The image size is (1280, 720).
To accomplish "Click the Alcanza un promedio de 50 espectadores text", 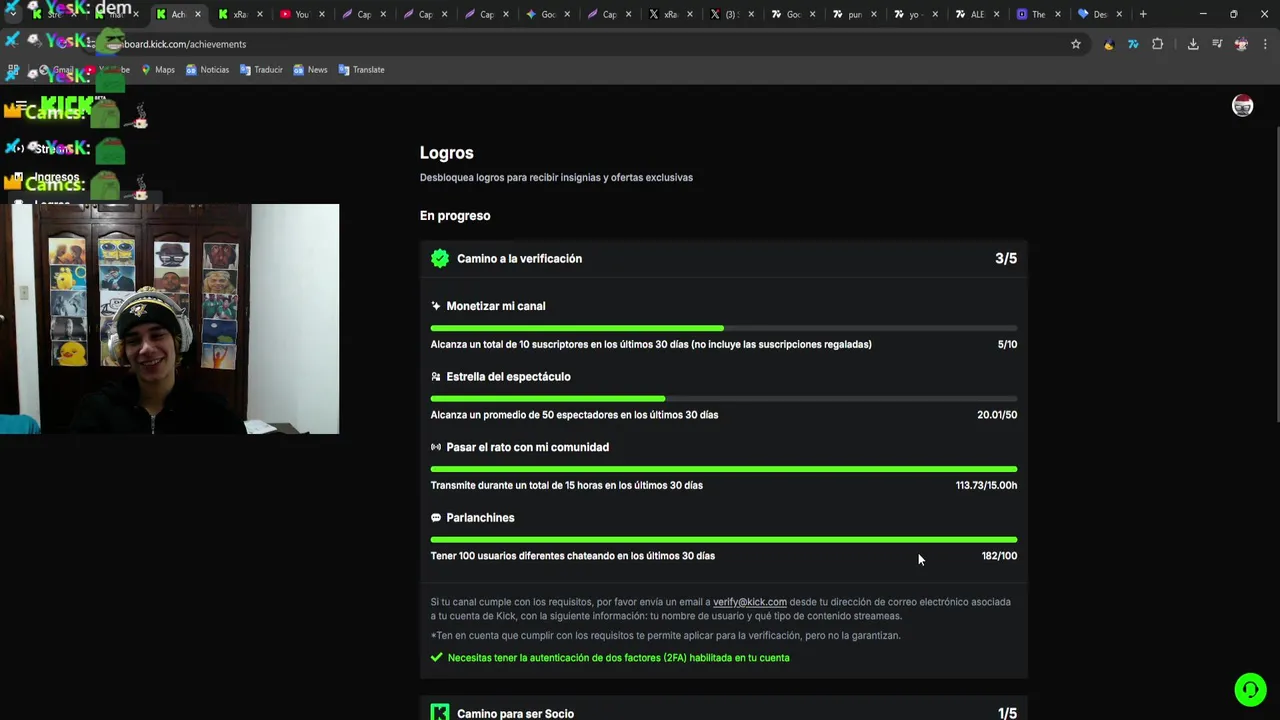I will pyautogui.click(x=574, y=415).
